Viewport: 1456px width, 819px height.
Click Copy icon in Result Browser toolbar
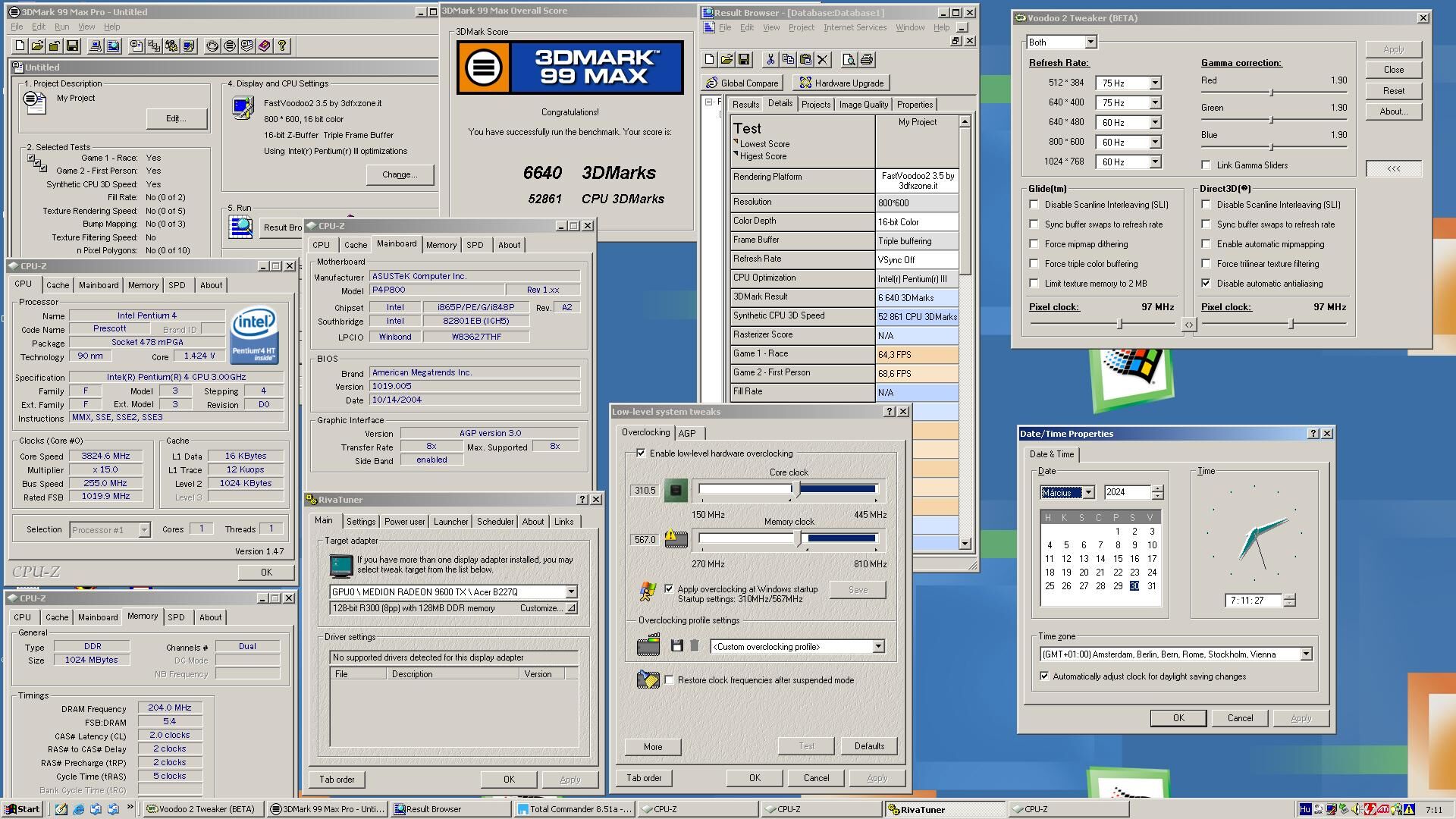788,59
